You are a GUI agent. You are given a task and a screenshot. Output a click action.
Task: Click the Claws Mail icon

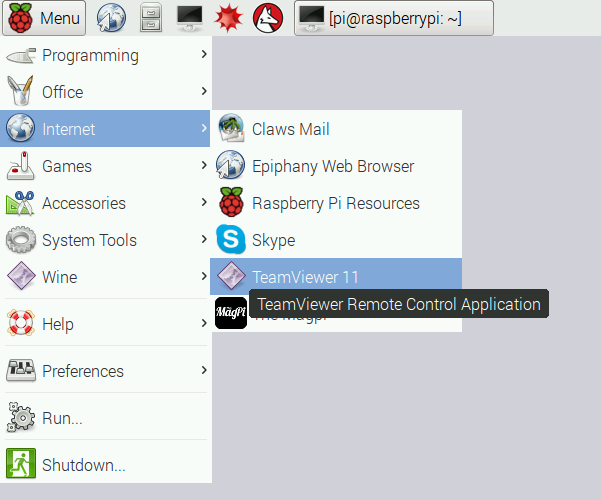[231, 128]
